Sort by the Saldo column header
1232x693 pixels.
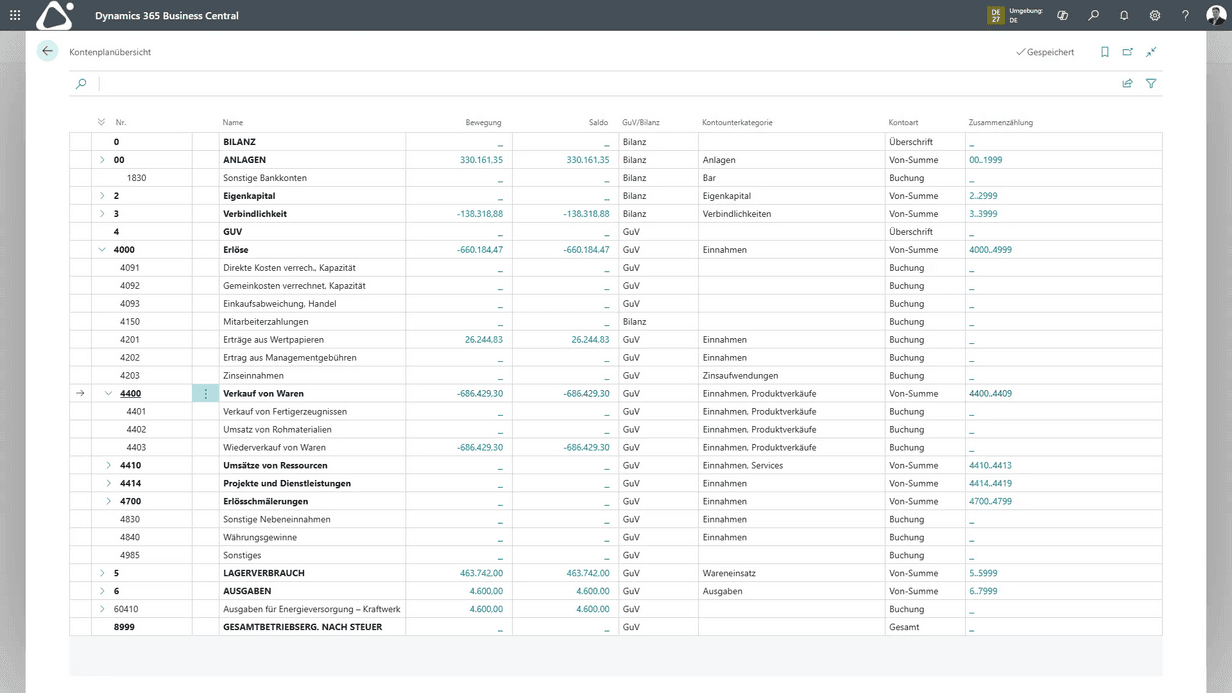[598, 123]
